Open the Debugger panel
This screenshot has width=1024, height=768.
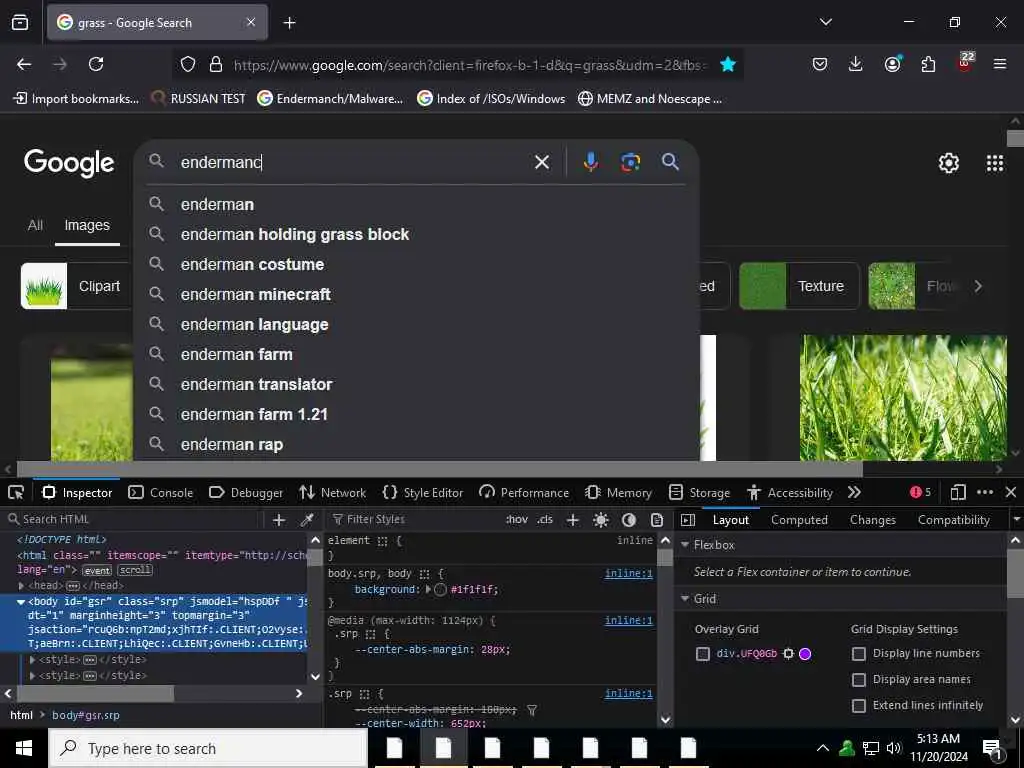click(246, 493)
